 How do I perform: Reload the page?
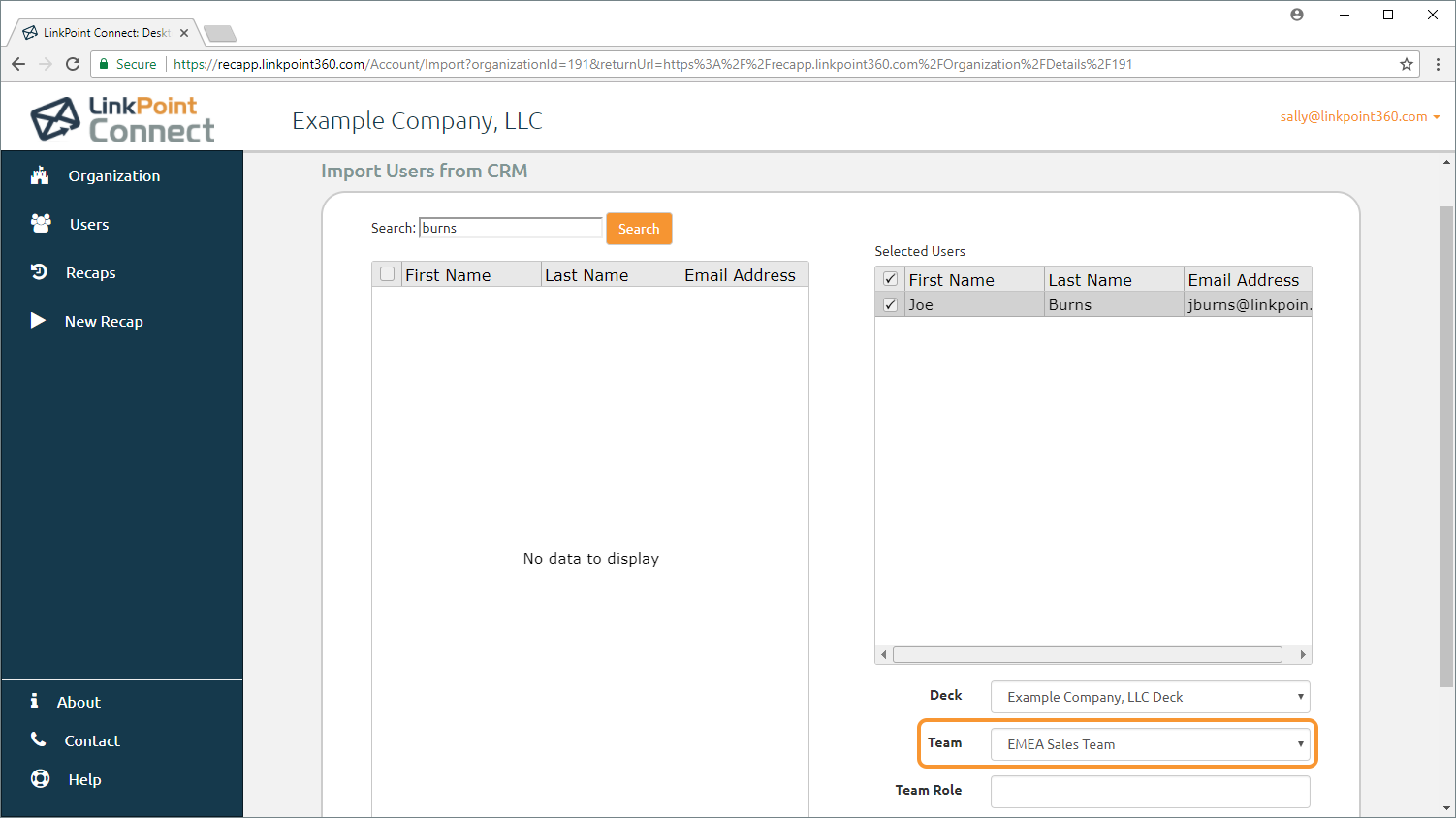[73, 64]
